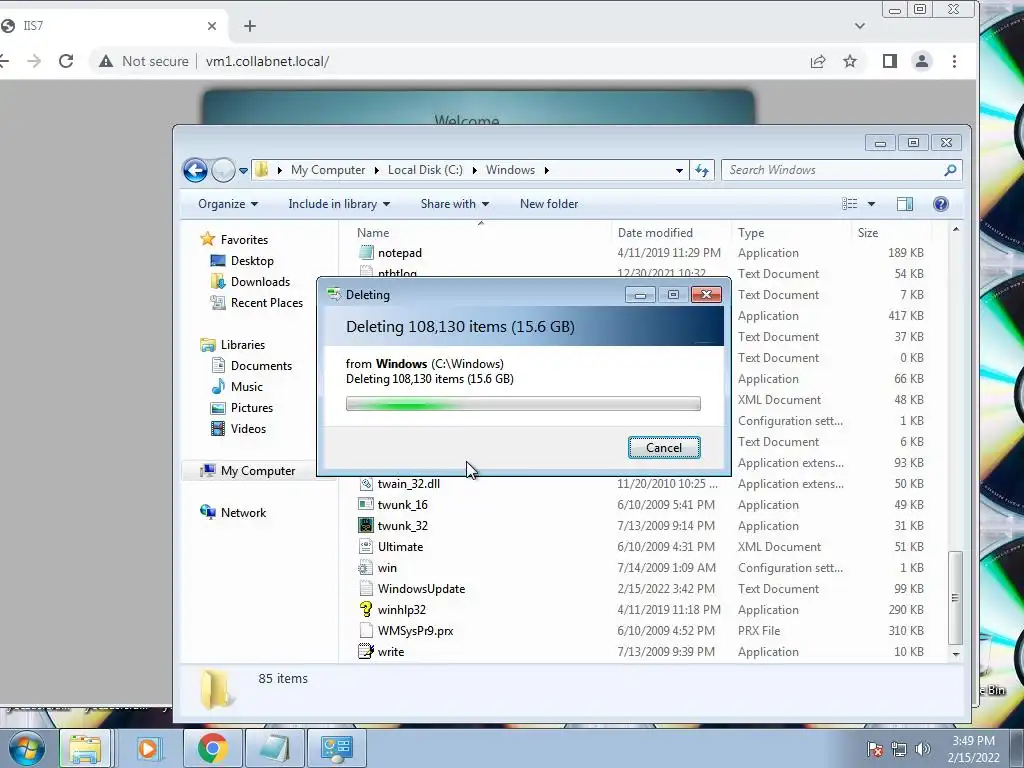Open Explorer help icon

click(940, 204)
